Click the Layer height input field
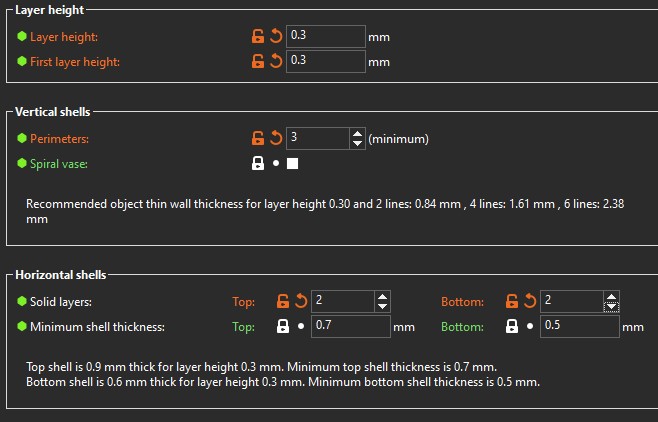This screenshot has height=422, width=658. [325, 37]
